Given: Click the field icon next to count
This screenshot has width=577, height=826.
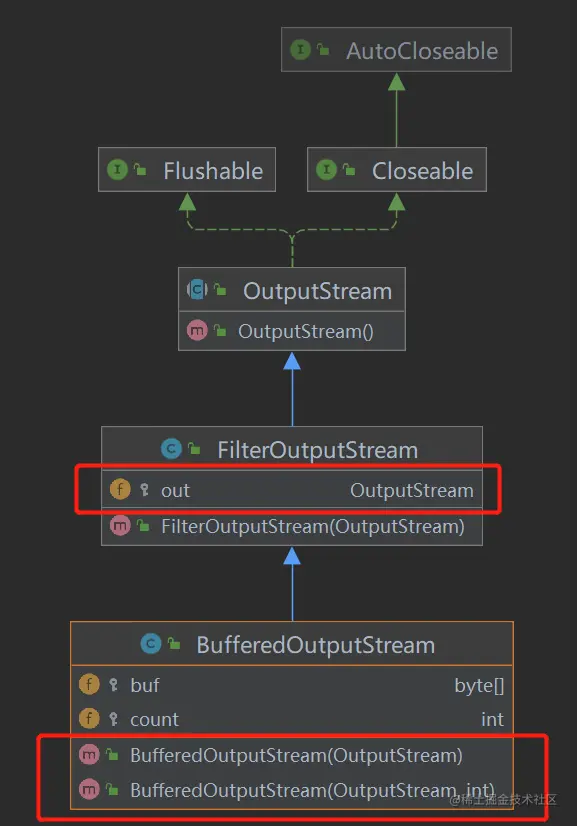Looking at the screenshot, I should pos(89,718).
